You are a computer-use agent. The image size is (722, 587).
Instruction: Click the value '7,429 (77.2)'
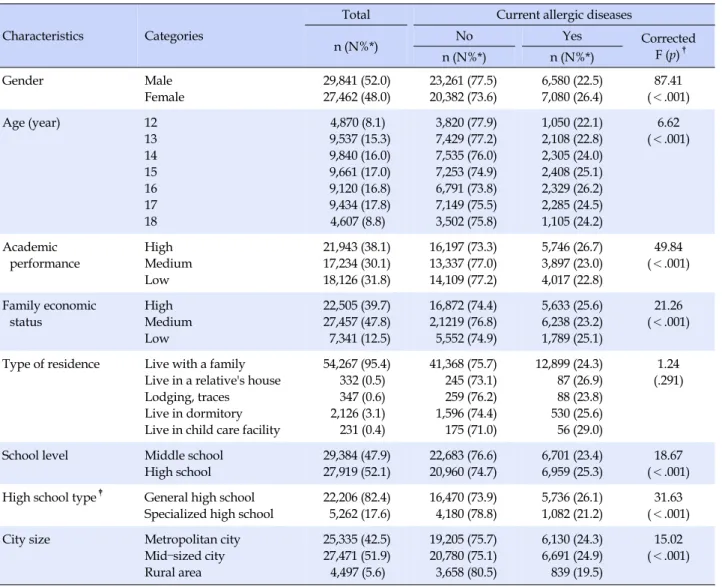point(466,139)
